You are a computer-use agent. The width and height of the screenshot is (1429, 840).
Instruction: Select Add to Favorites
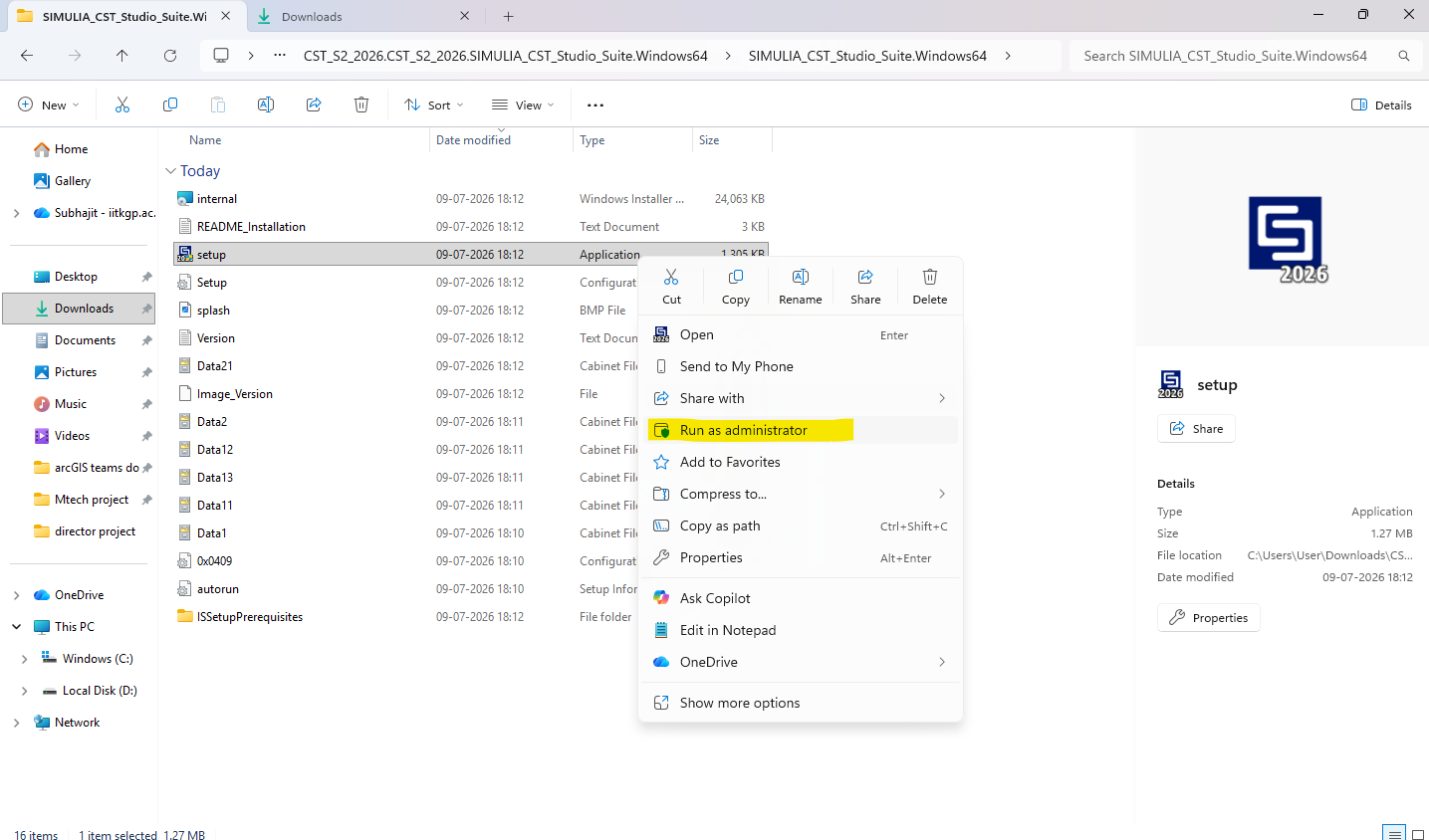[x=801, y=462]
